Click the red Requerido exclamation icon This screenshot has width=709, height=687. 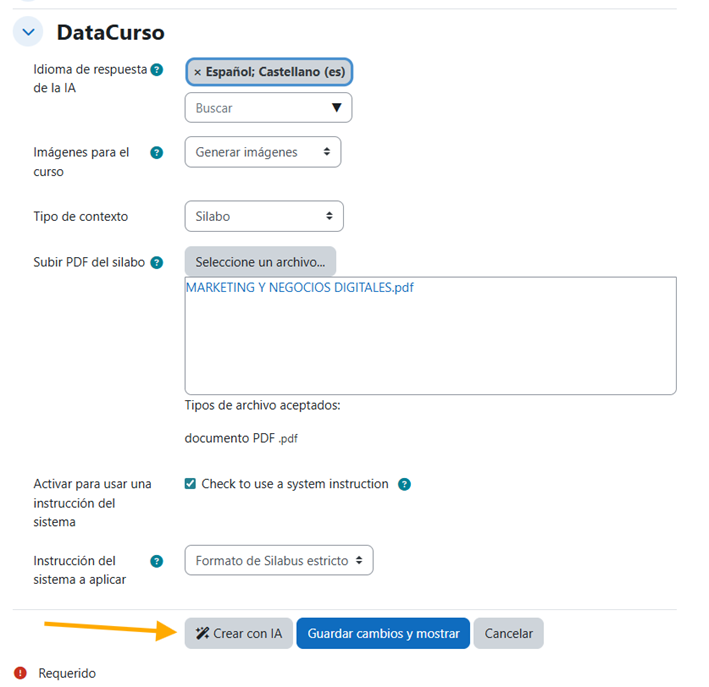coord(20,673)
